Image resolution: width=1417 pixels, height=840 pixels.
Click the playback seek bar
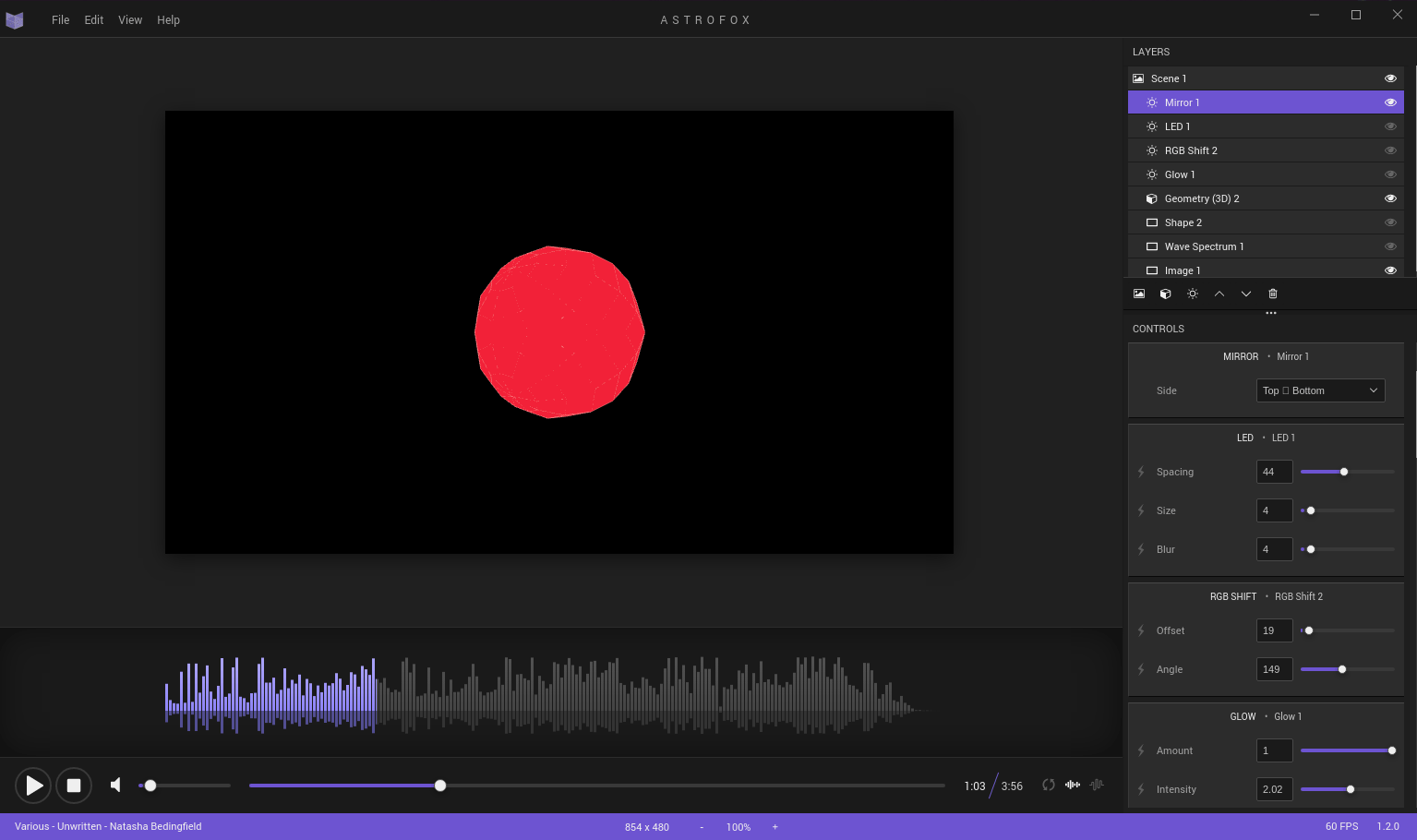click(x=597, y=786)
